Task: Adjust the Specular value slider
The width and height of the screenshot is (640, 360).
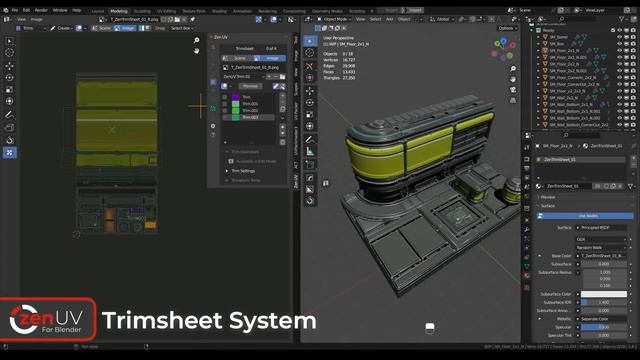Action: 604,327
